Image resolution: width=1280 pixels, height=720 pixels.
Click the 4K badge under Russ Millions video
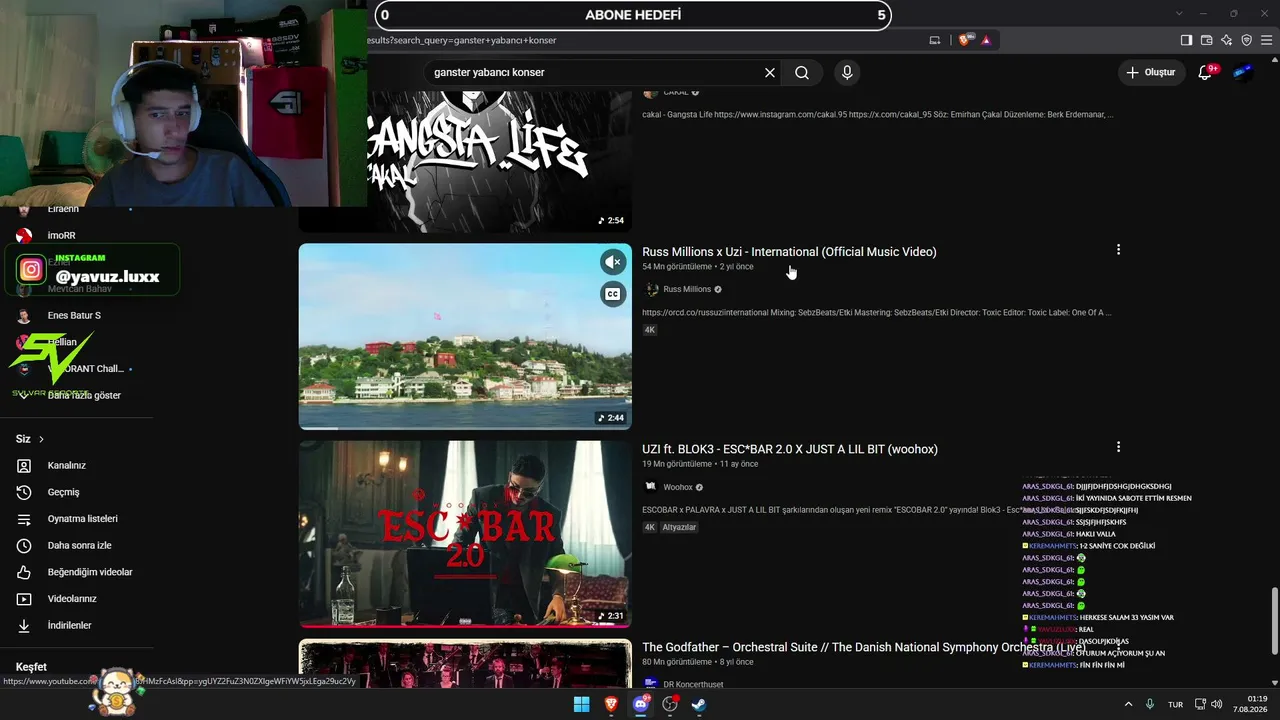click(x=650, y=330)
